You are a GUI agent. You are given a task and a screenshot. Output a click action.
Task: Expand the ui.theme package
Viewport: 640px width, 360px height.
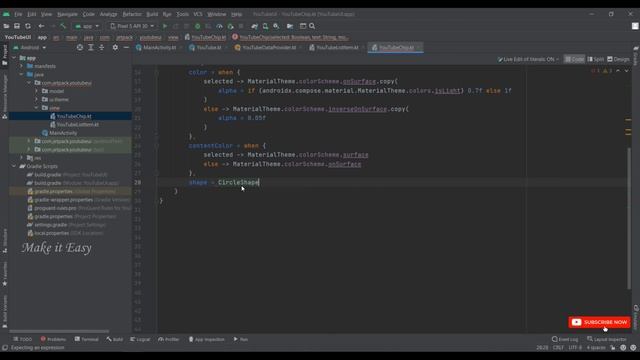pos(36,100)
